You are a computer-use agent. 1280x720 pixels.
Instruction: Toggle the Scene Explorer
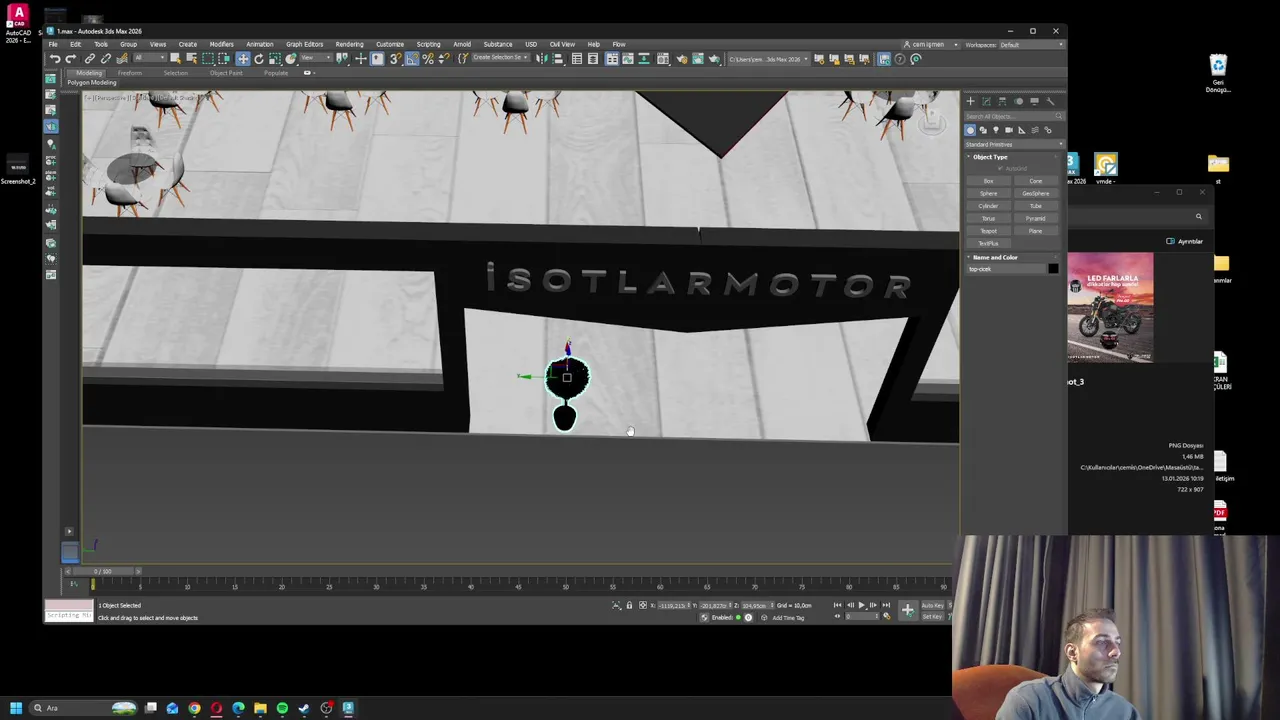click(577, 58)
